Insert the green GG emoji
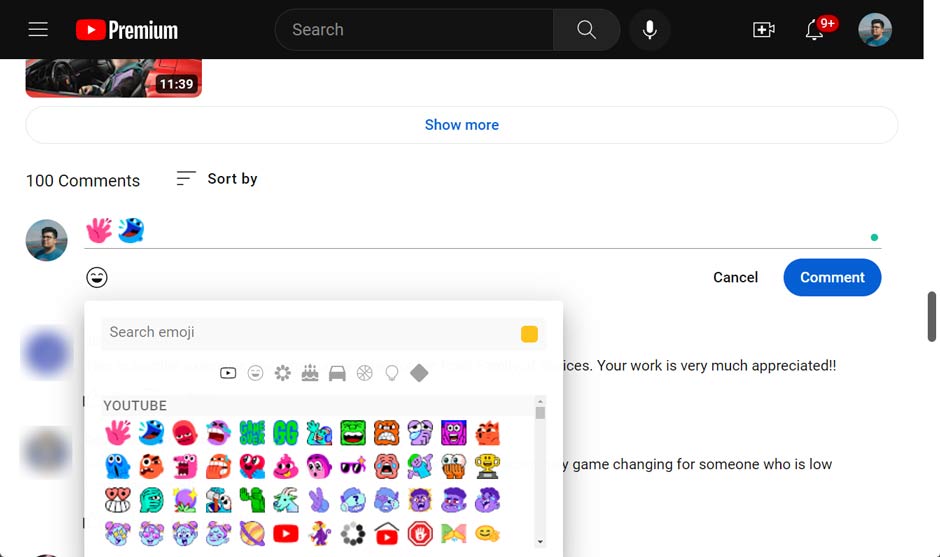This screenshot has height=557, width=940. point(286,433)
